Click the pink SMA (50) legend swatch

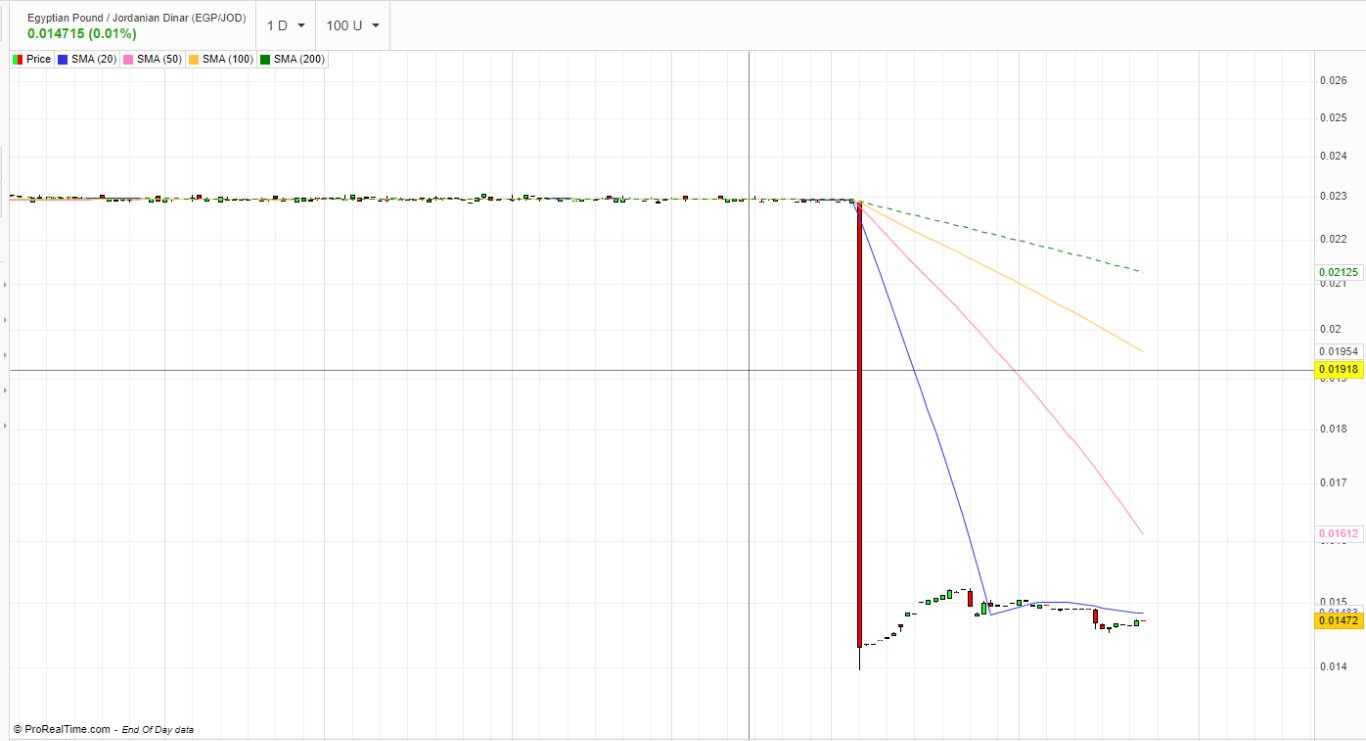(x=129, y=60)
